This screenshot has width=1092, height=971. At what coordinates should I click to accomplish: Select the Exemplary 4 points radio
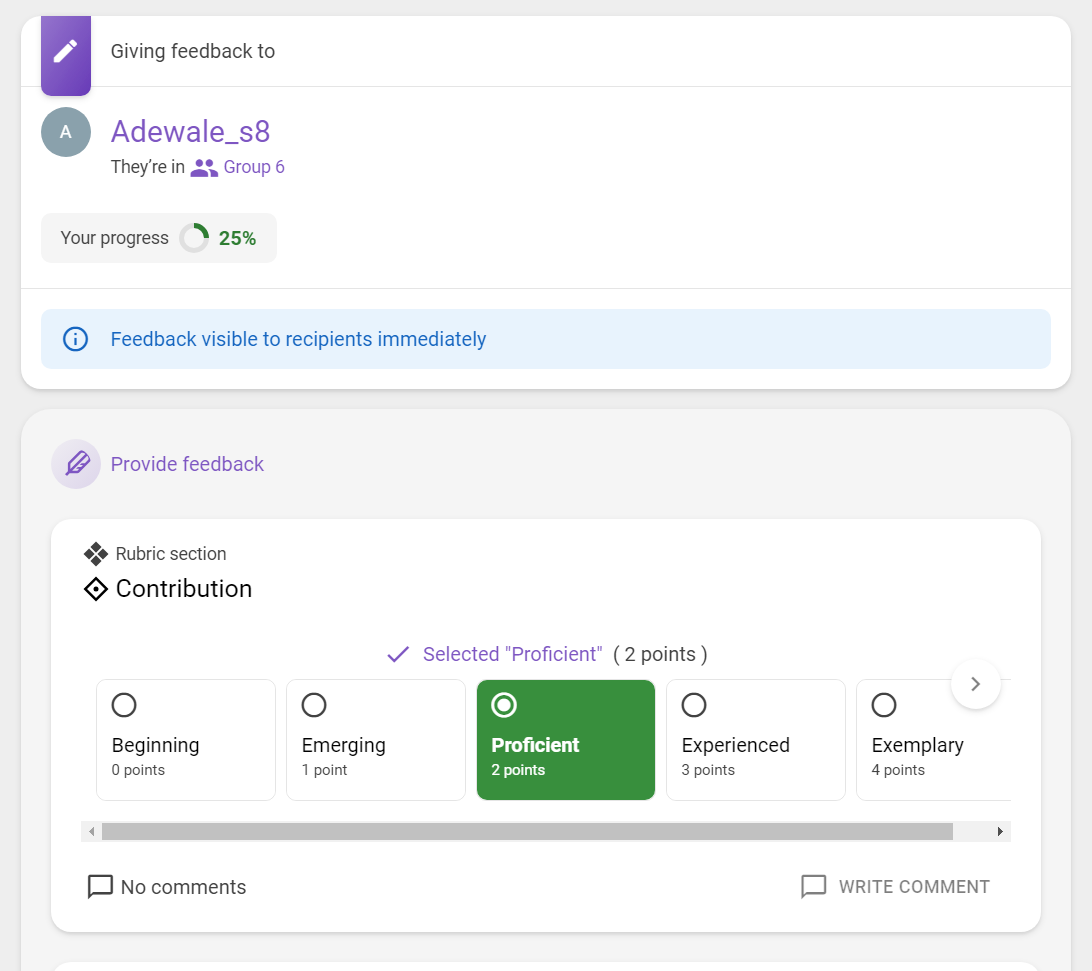pyautogui.click(x=884, y=705)
